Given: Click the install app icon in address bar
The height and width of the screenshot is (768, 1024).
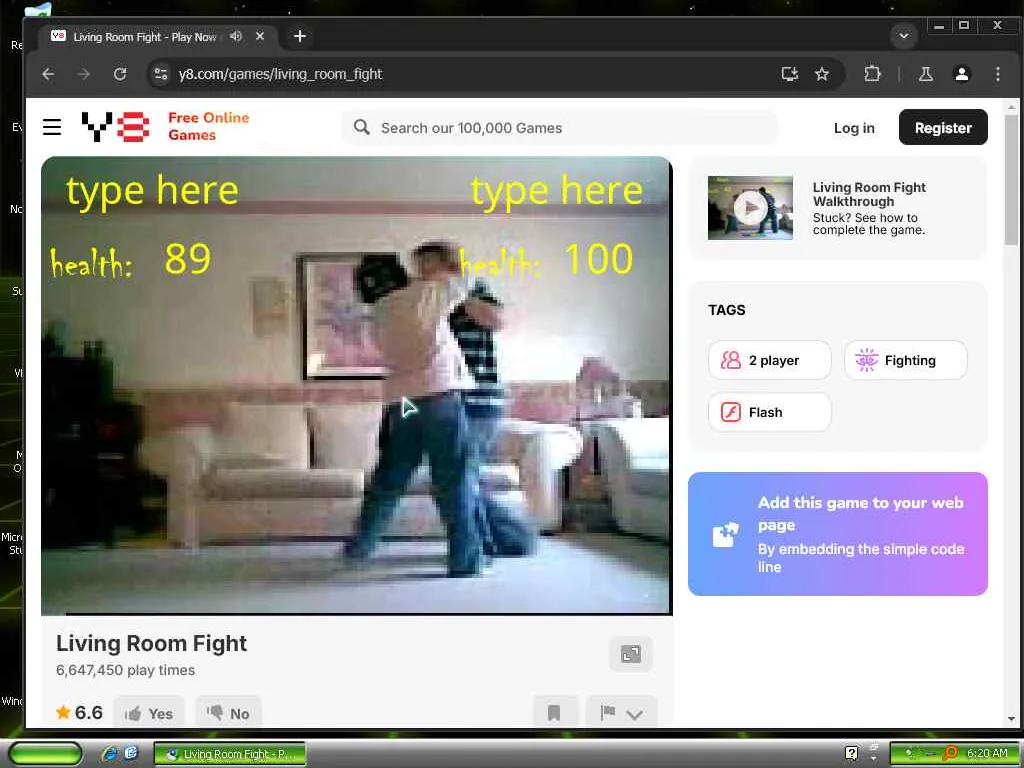Looking at the screenshot, I should coord(790,74).
